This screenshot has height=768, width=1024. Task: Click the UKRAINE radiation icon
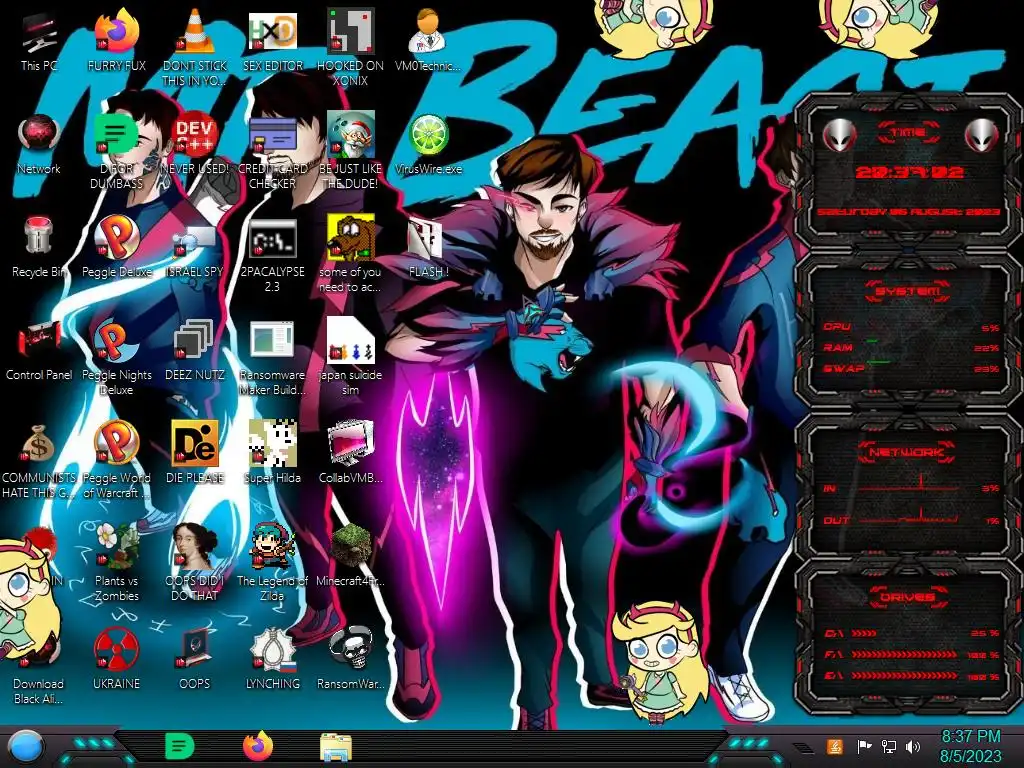coord(117,649)
